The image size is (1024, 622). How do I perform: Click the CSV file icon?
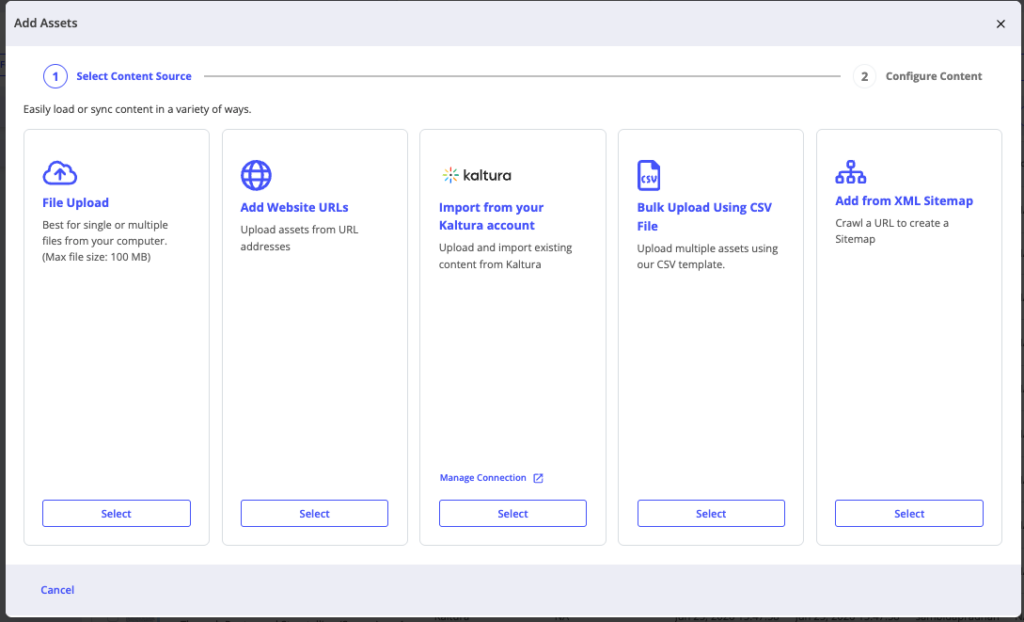tap(648, 175)
